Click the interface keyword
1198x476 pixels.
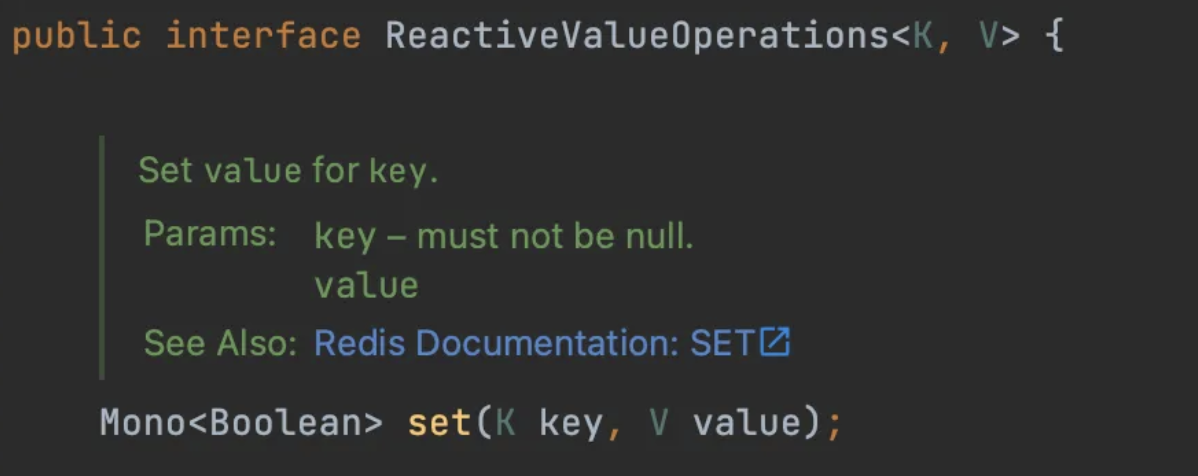[264, 36]
